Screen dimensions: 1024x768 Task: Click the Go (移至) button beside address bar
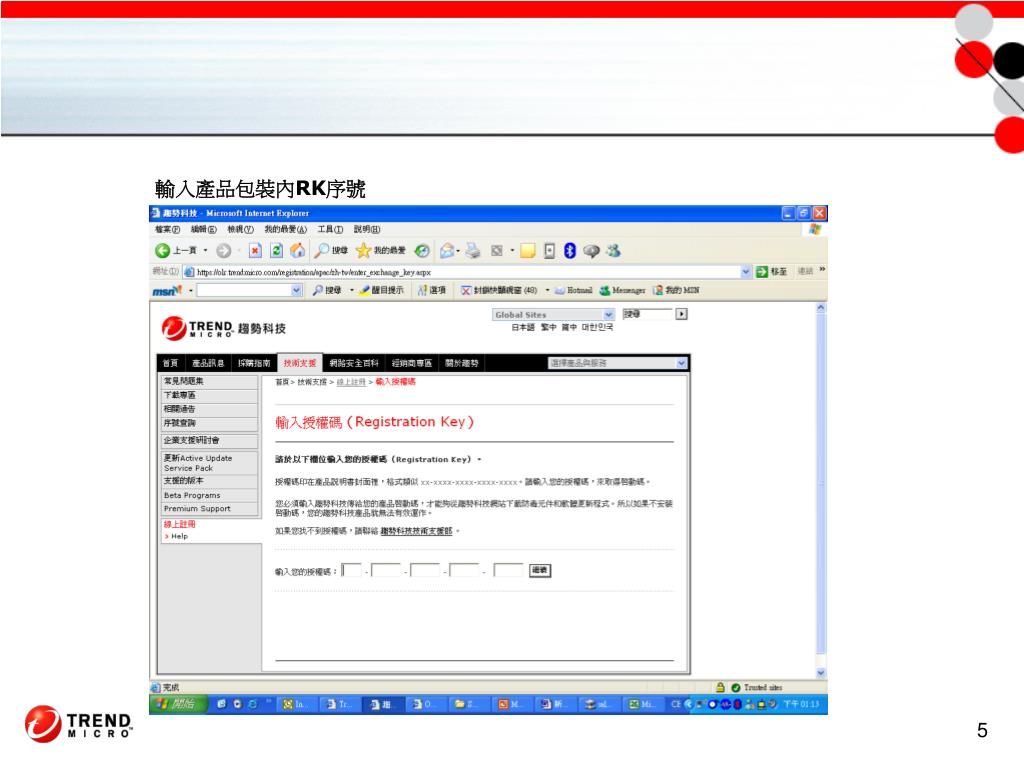click(x=771, y=272)
